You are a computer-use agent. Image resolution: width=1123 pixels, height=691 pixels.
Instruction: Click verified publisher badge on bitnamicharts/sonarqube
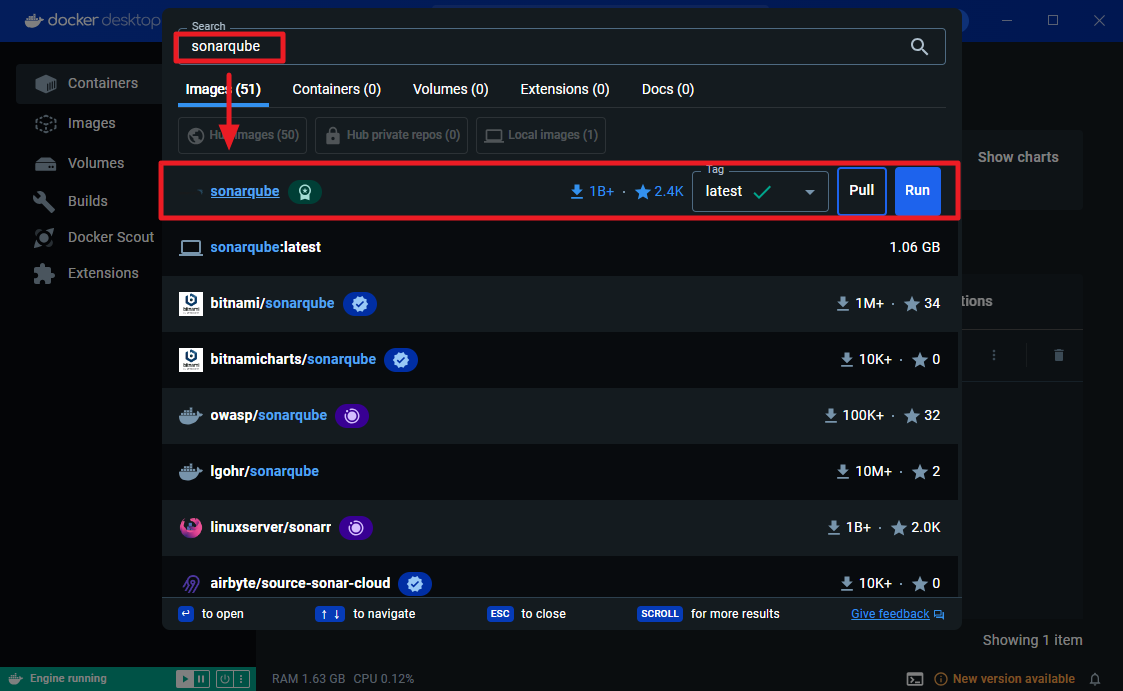tap(401, 359)
